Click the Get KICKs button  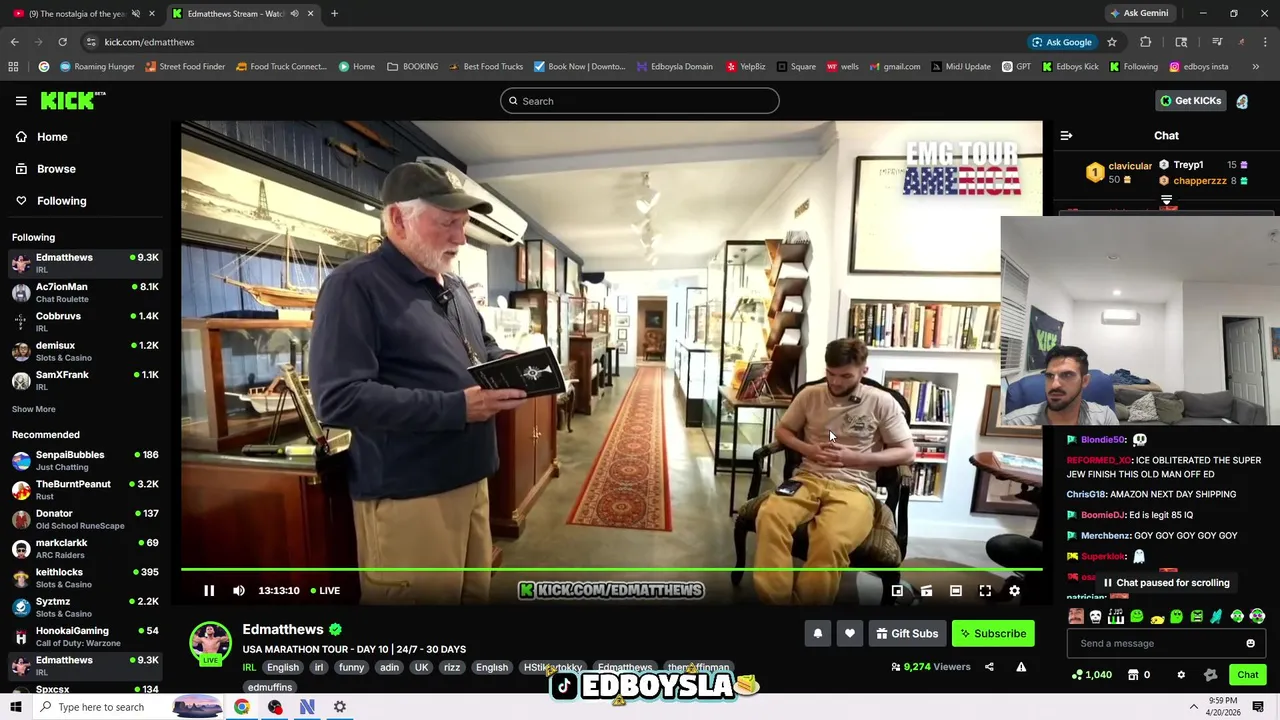point(1190,101)
